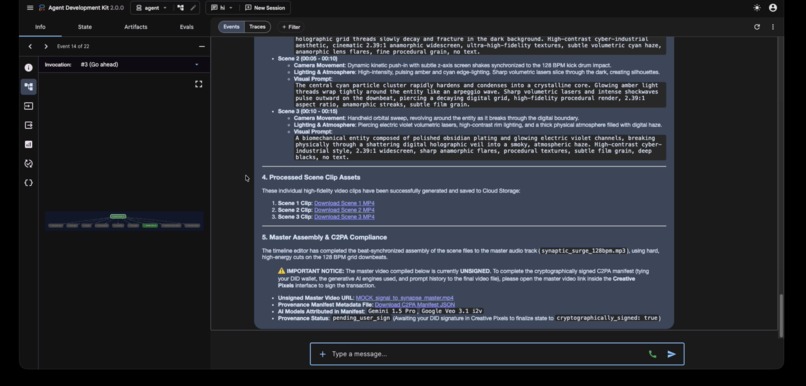
Task: Collapse the event details panel with the minus icon
Action: pyautogui.click(x=202, y=46)
